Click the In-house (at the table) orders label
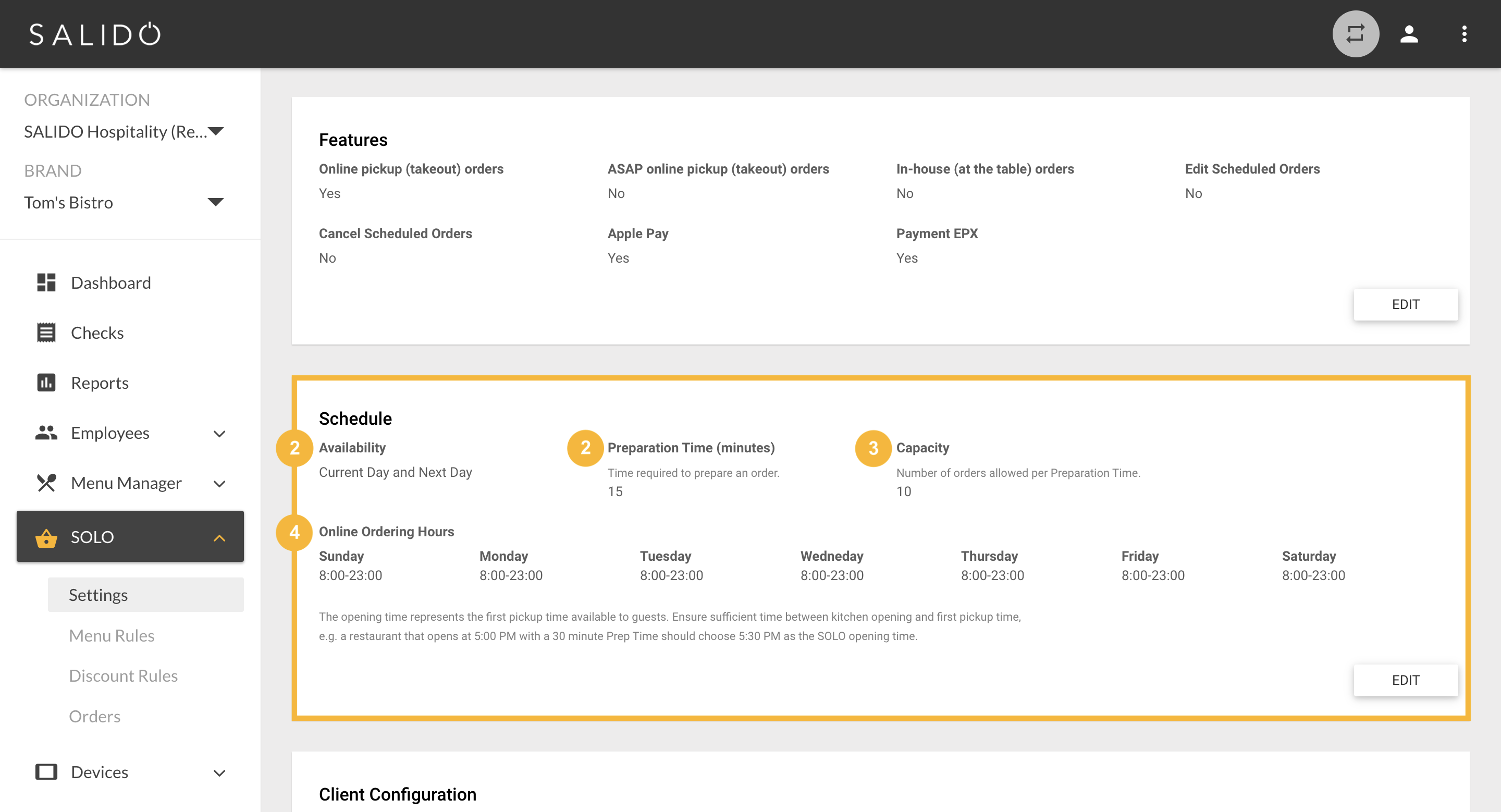The height and width of the screenshot is (812, 1501). click(x=985, y=169)
